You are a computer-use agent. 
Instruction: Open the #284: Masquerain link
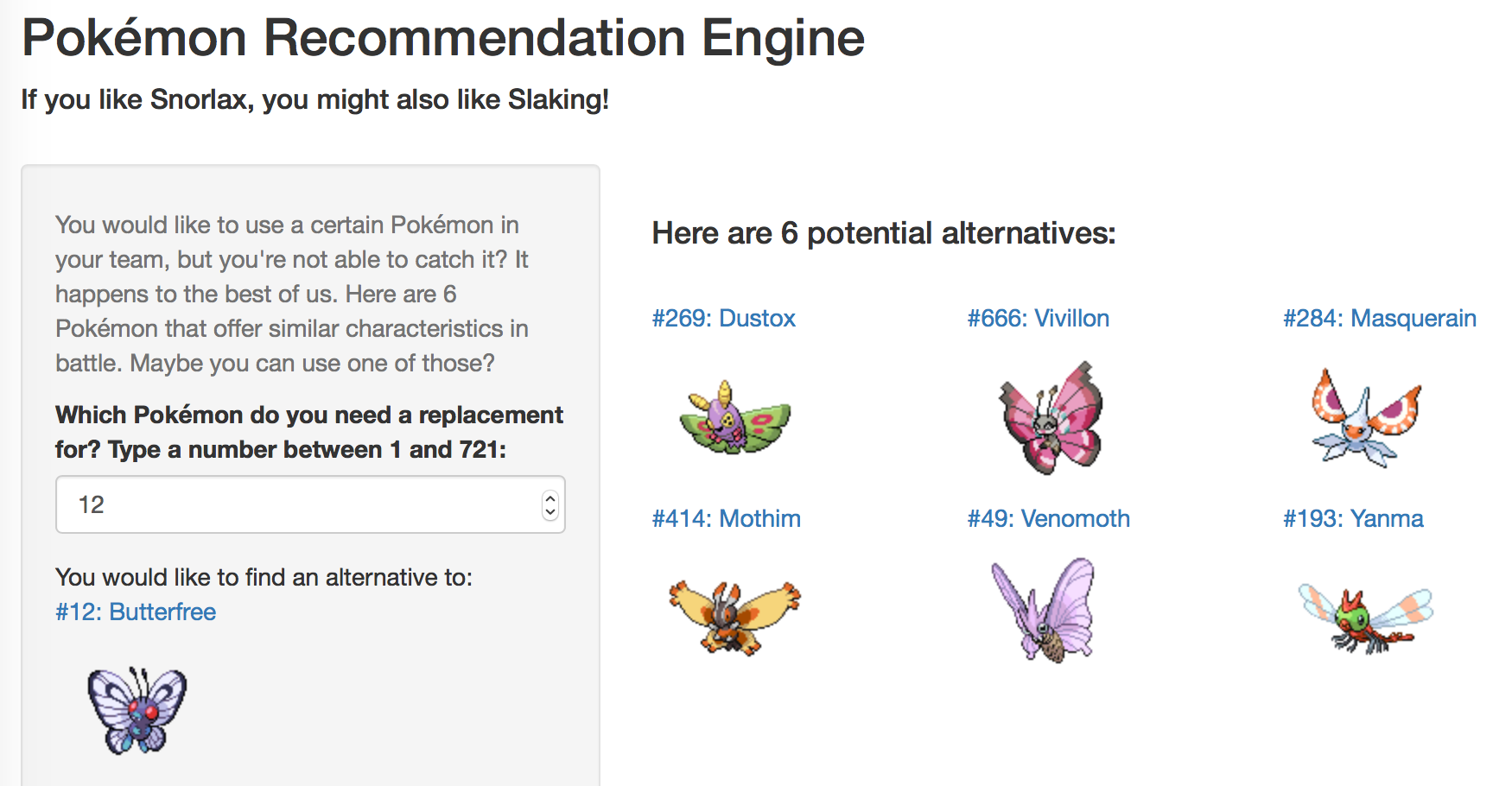point(1379,318)
